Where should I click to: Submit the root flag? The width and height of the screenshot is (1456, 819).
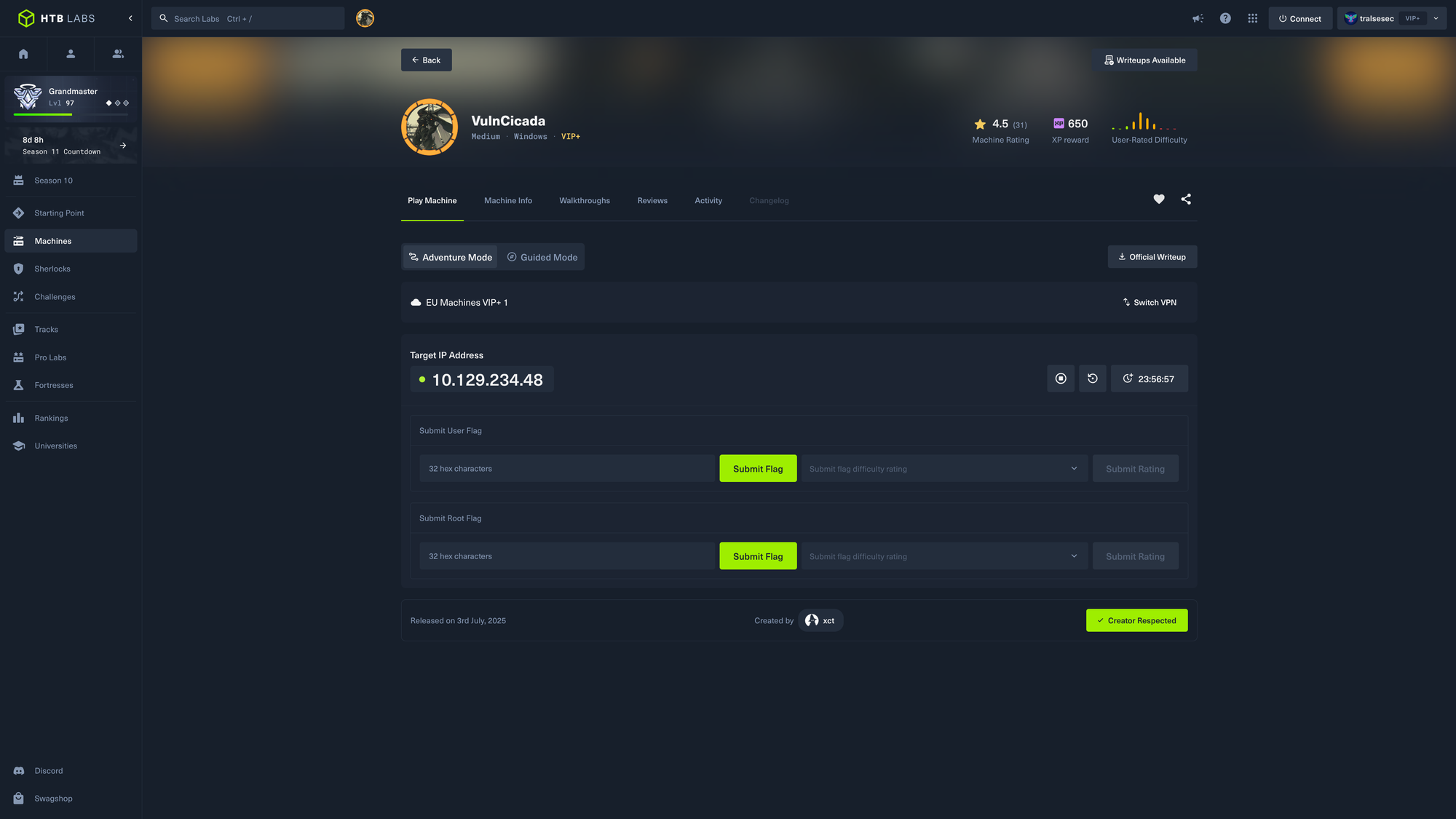[758, 555]
